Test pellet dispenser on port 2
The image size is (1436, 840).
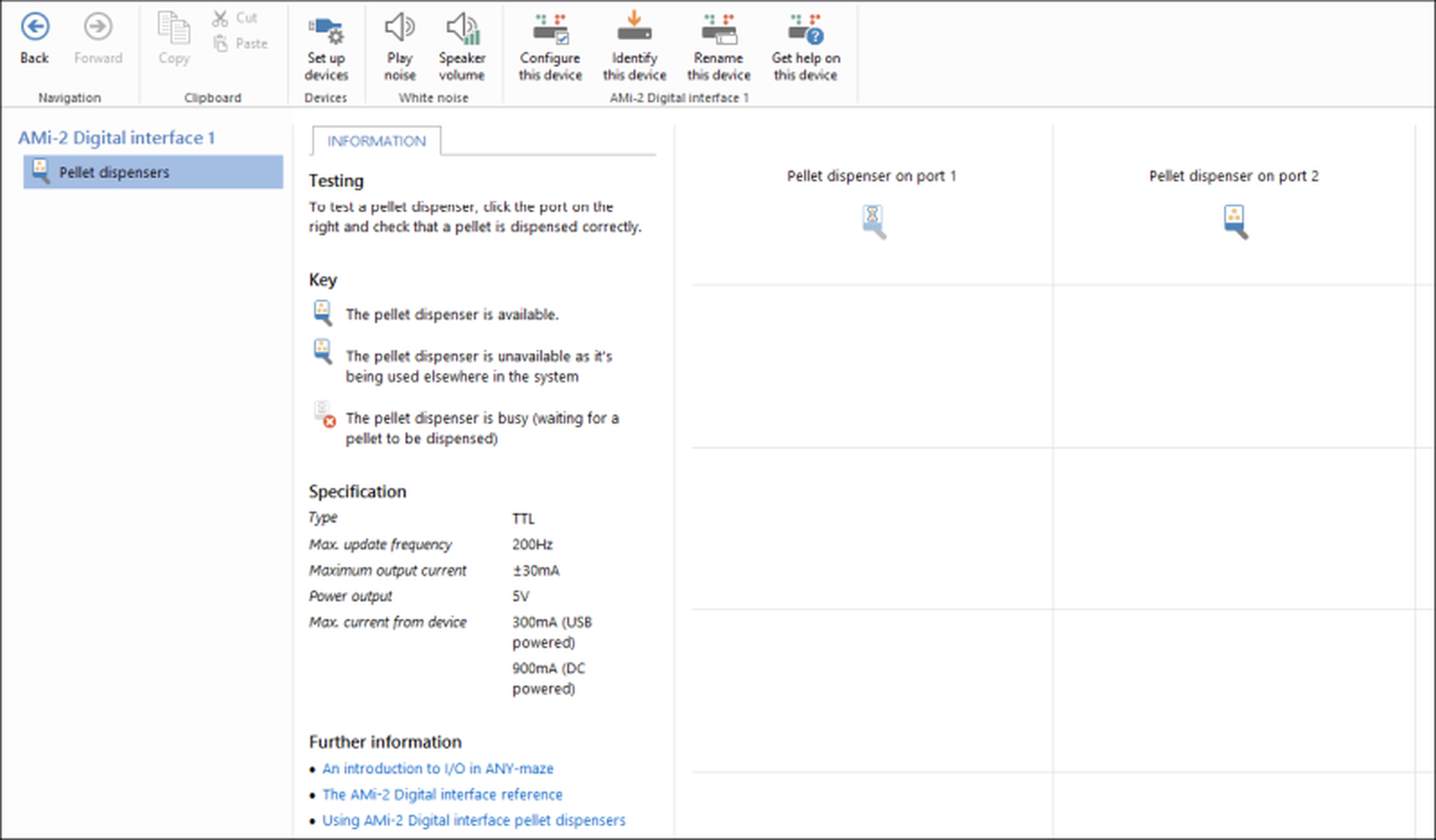(1235, 221)
